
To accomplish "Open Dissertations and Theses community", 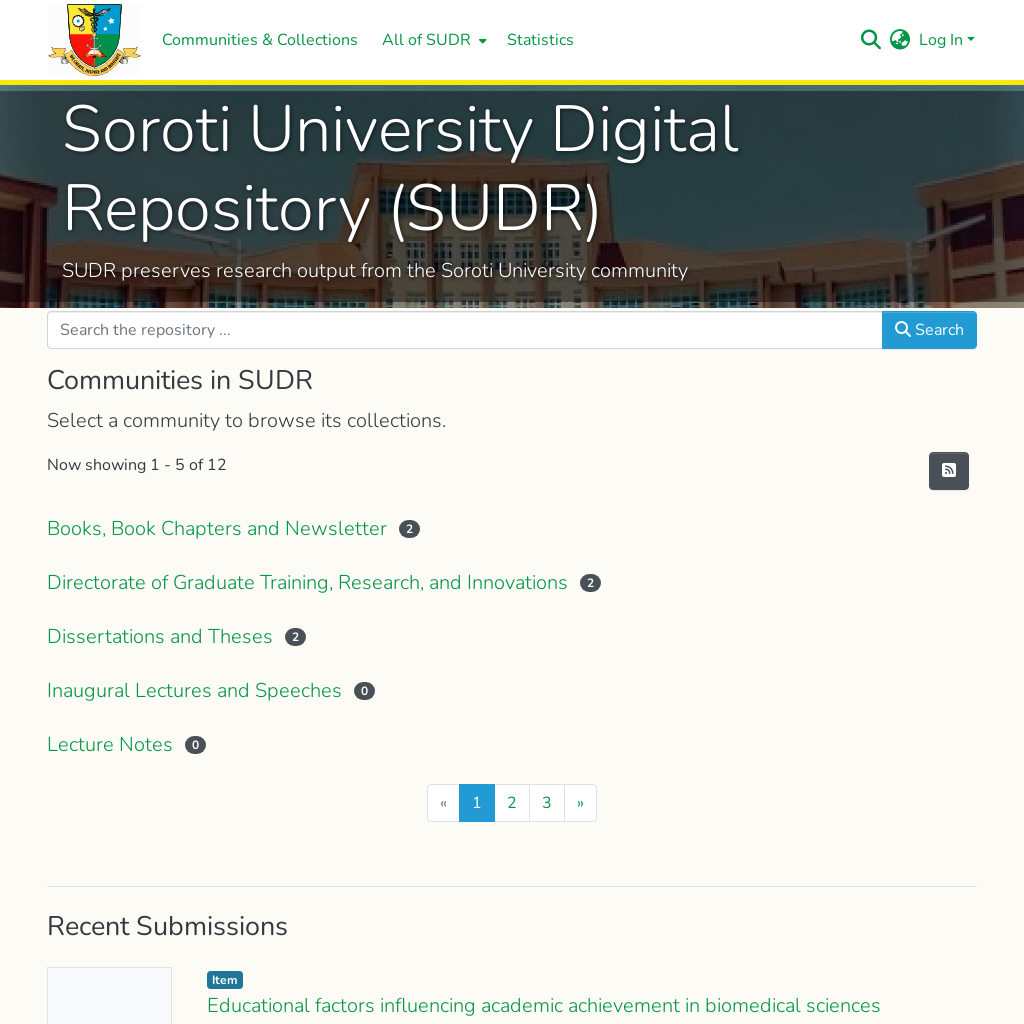I will pyautogui.click(x=159, y=637).
